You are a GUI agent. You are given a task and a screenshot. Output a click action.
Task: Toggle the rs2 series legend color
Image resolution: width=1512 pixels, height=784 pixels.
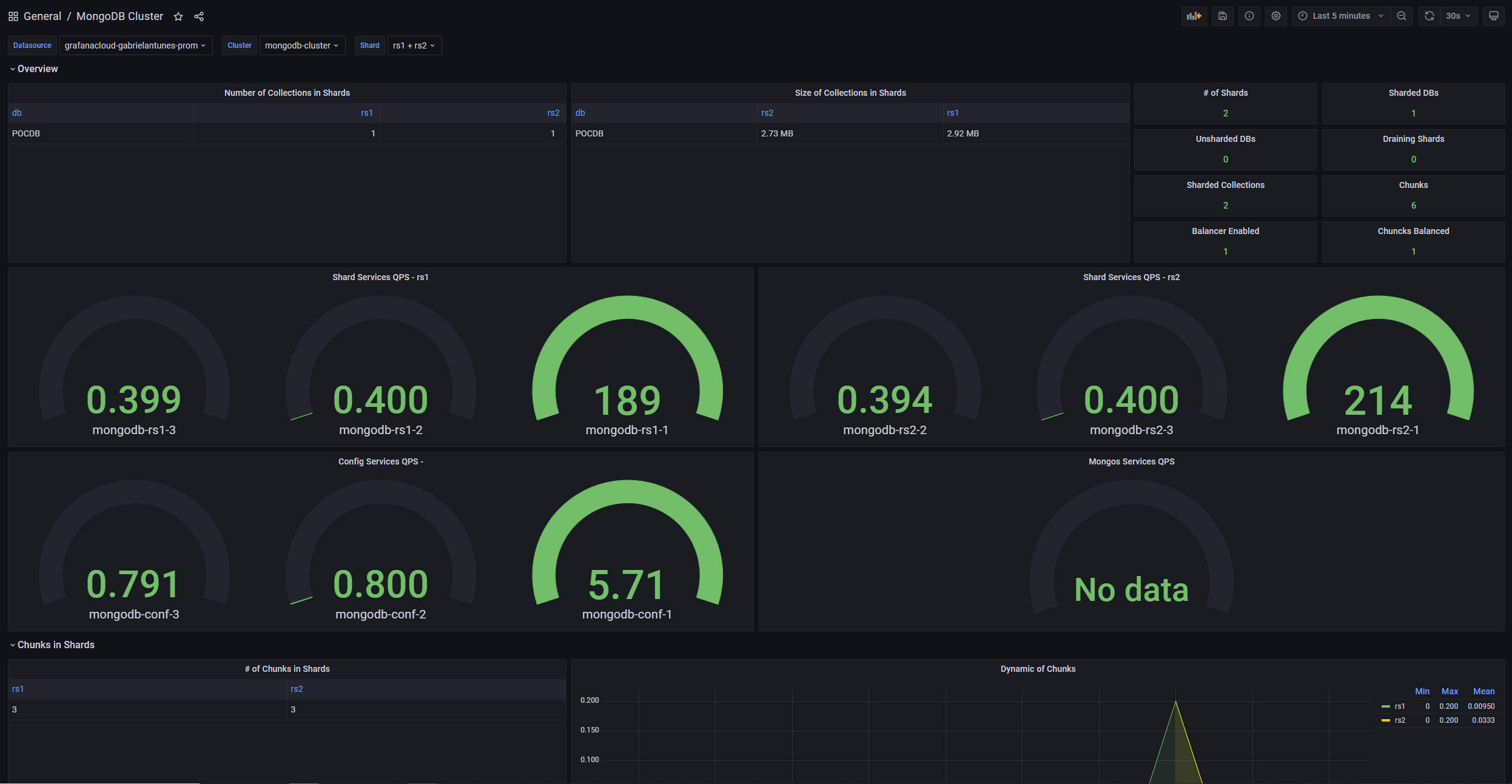point(1385,720)
